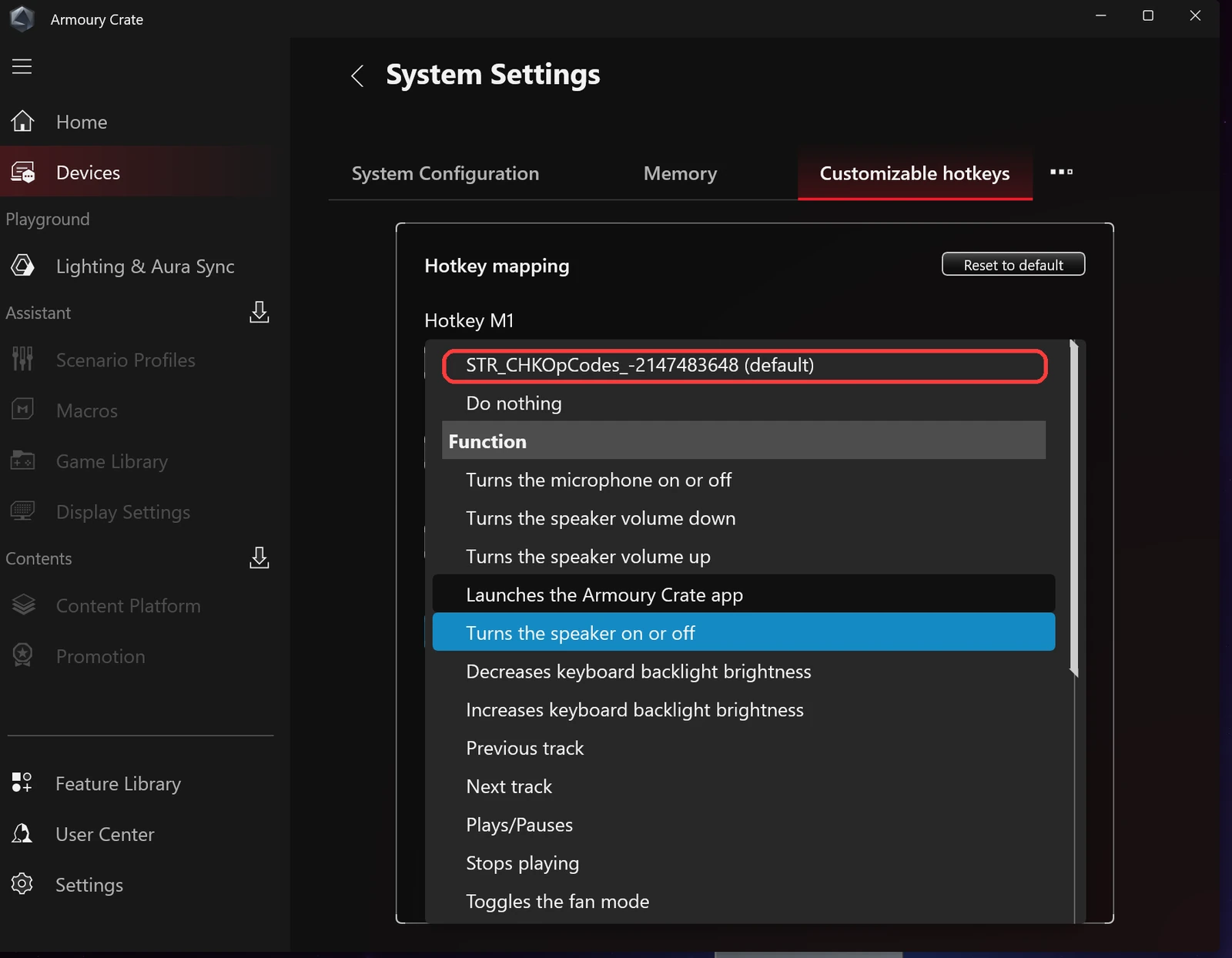
Task: Open the three-dot more tabs menu
Action: click(1061, 172)
